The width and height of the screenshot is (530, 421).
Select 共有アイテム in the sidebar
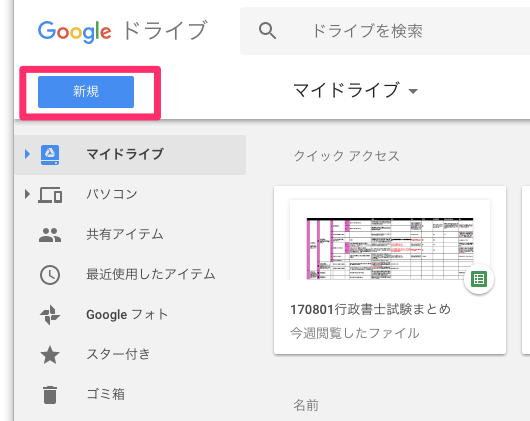coord(125,234)
